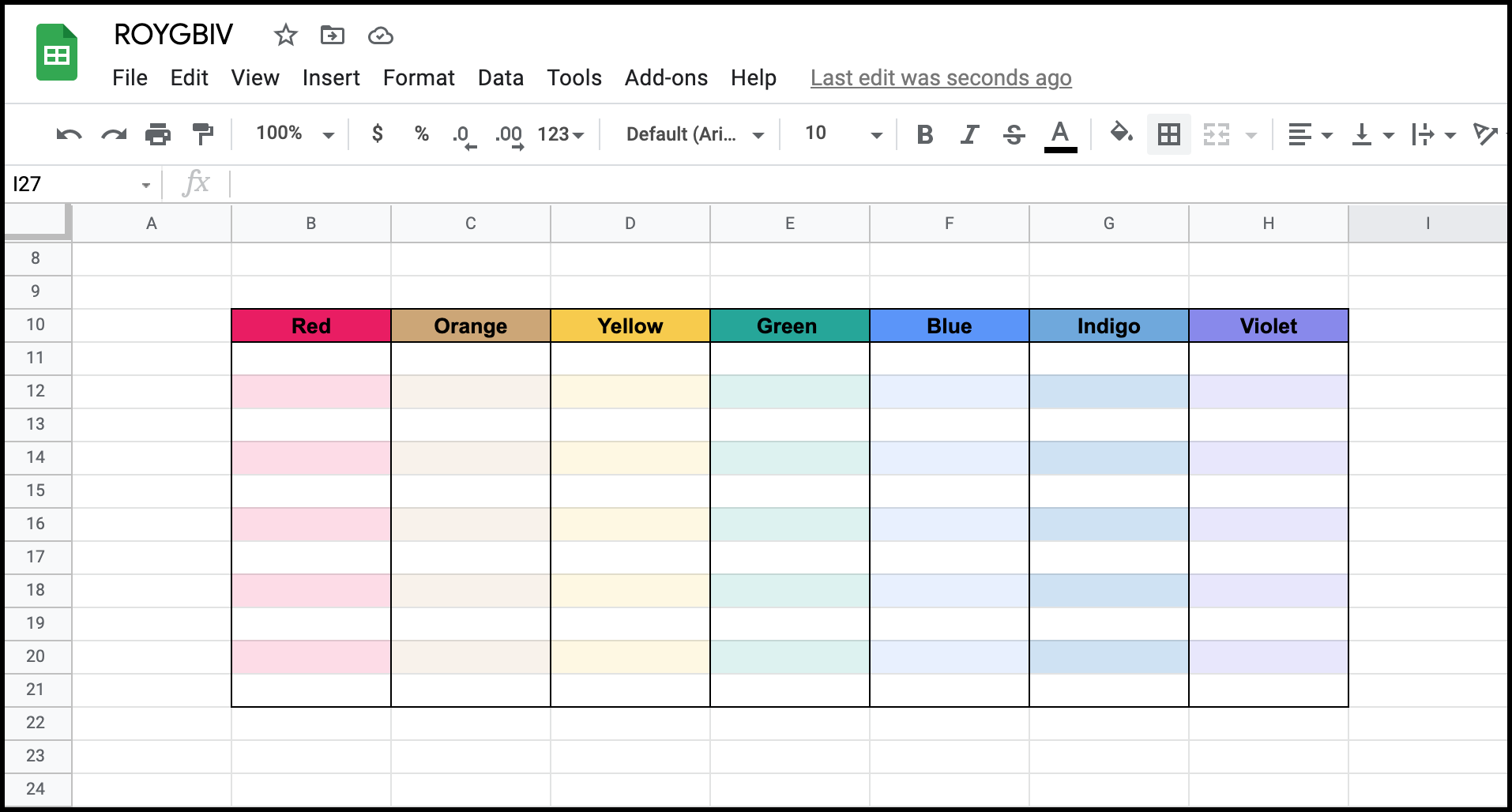
Task: Open the Fill color bucket
Action: 1121,133
